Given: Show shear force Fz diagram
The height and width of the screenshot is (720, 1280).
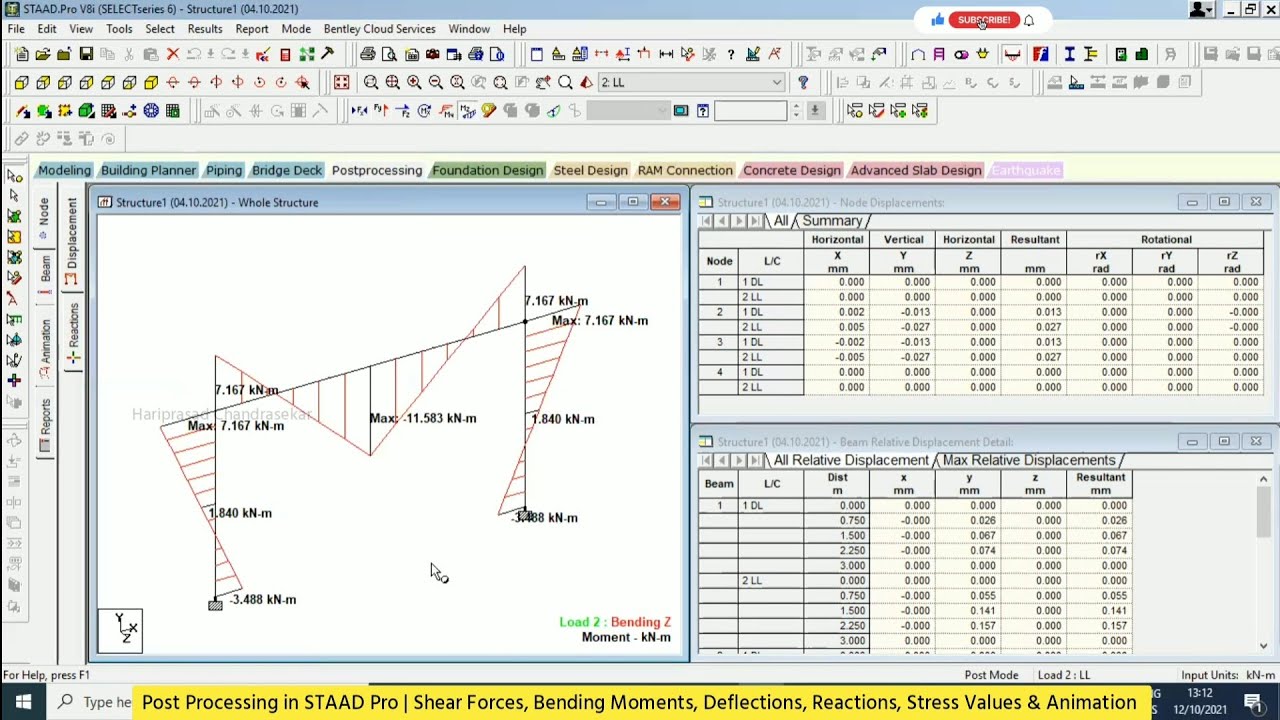Looking at the screenshot, I should tap(403, 111).
